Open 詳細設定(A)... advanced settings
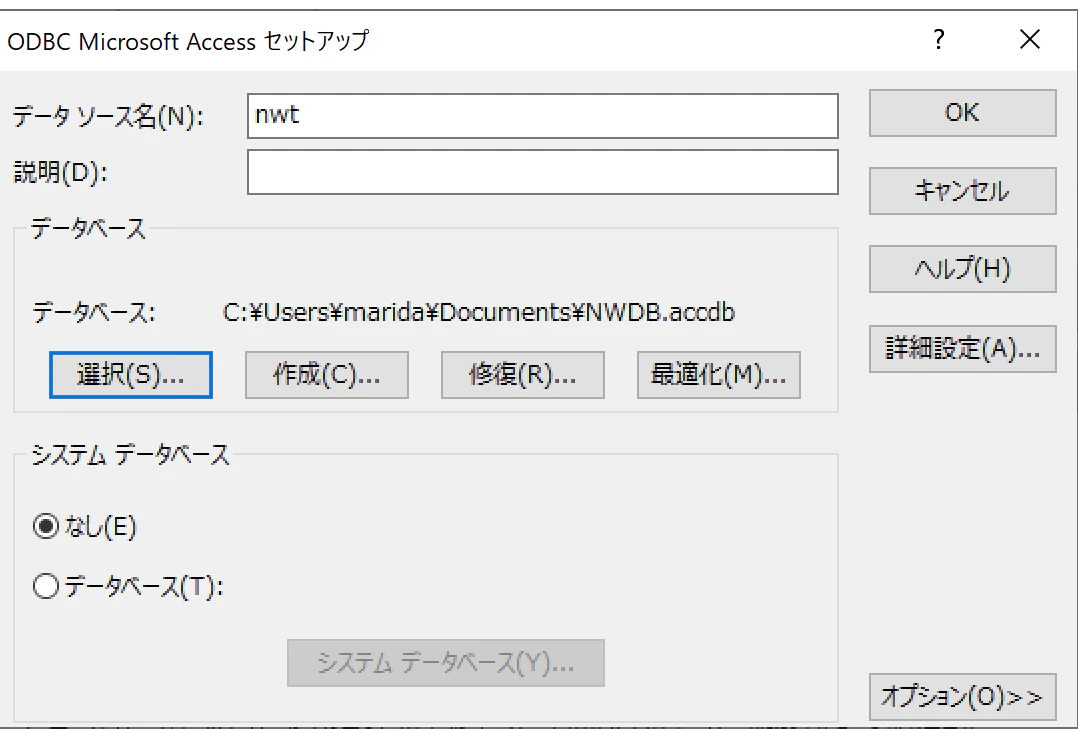Image resolution: width=1078 pixels, height=729 pixels. [x=962, y=349]
